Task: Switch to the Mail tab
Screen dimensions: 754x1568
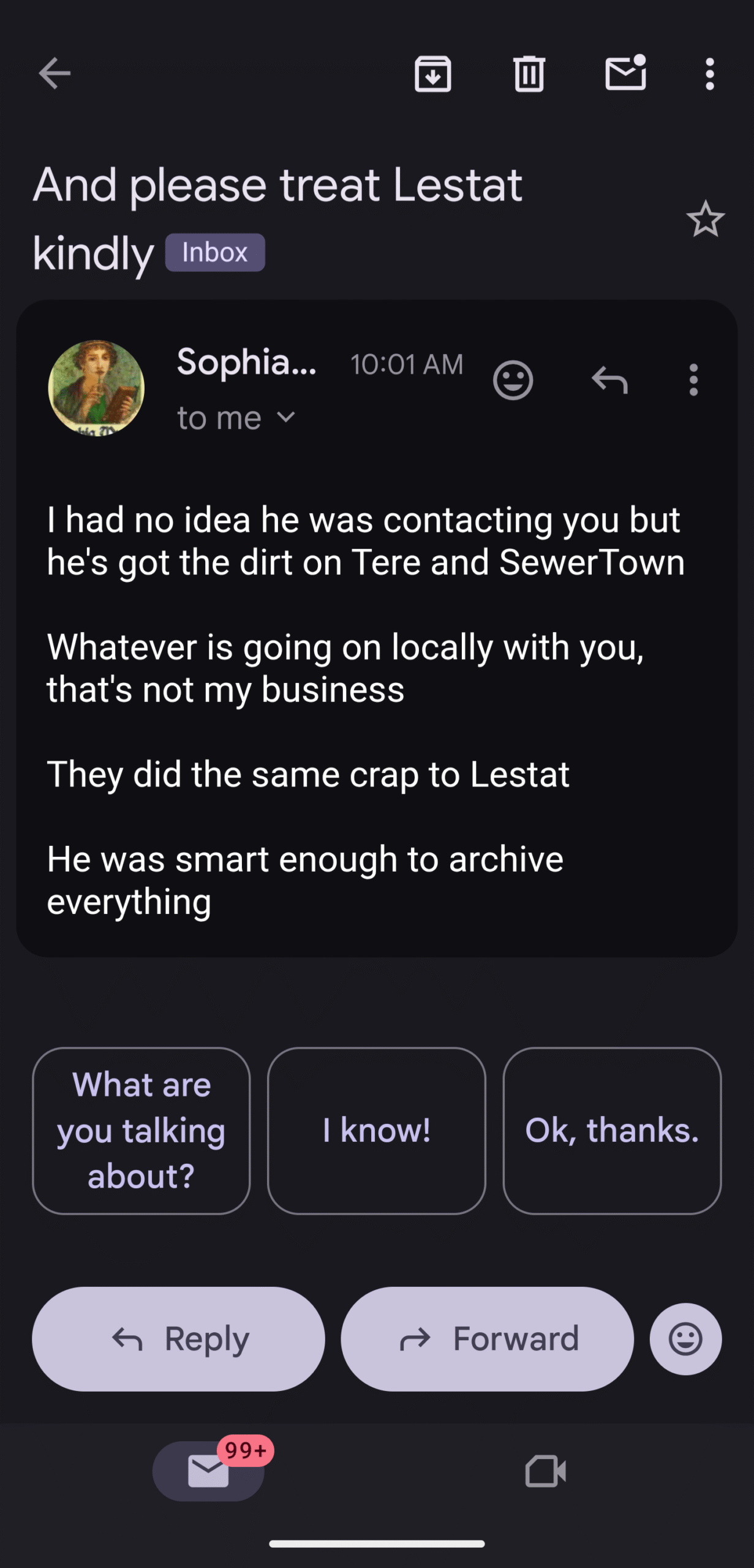Action: coord(208,1471)
